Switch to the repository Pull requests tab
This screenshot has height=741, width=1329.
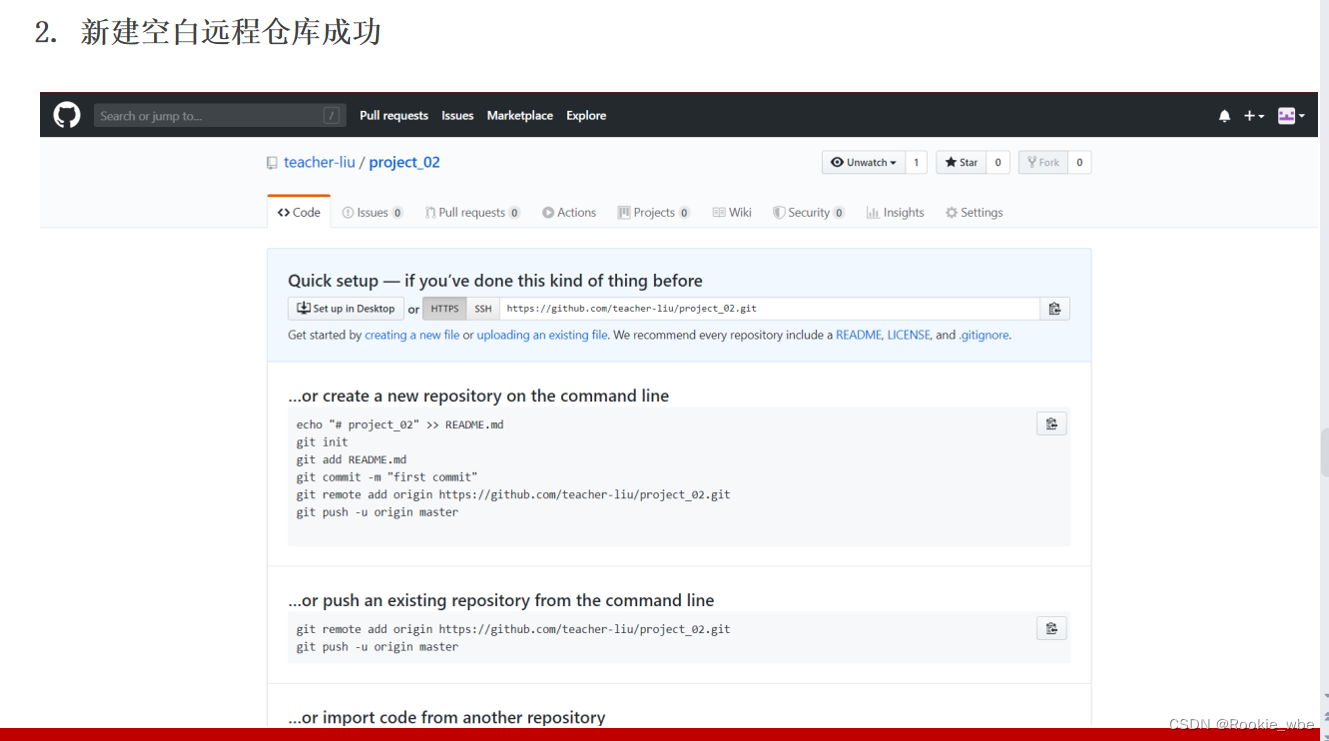[x=472, y=212]
